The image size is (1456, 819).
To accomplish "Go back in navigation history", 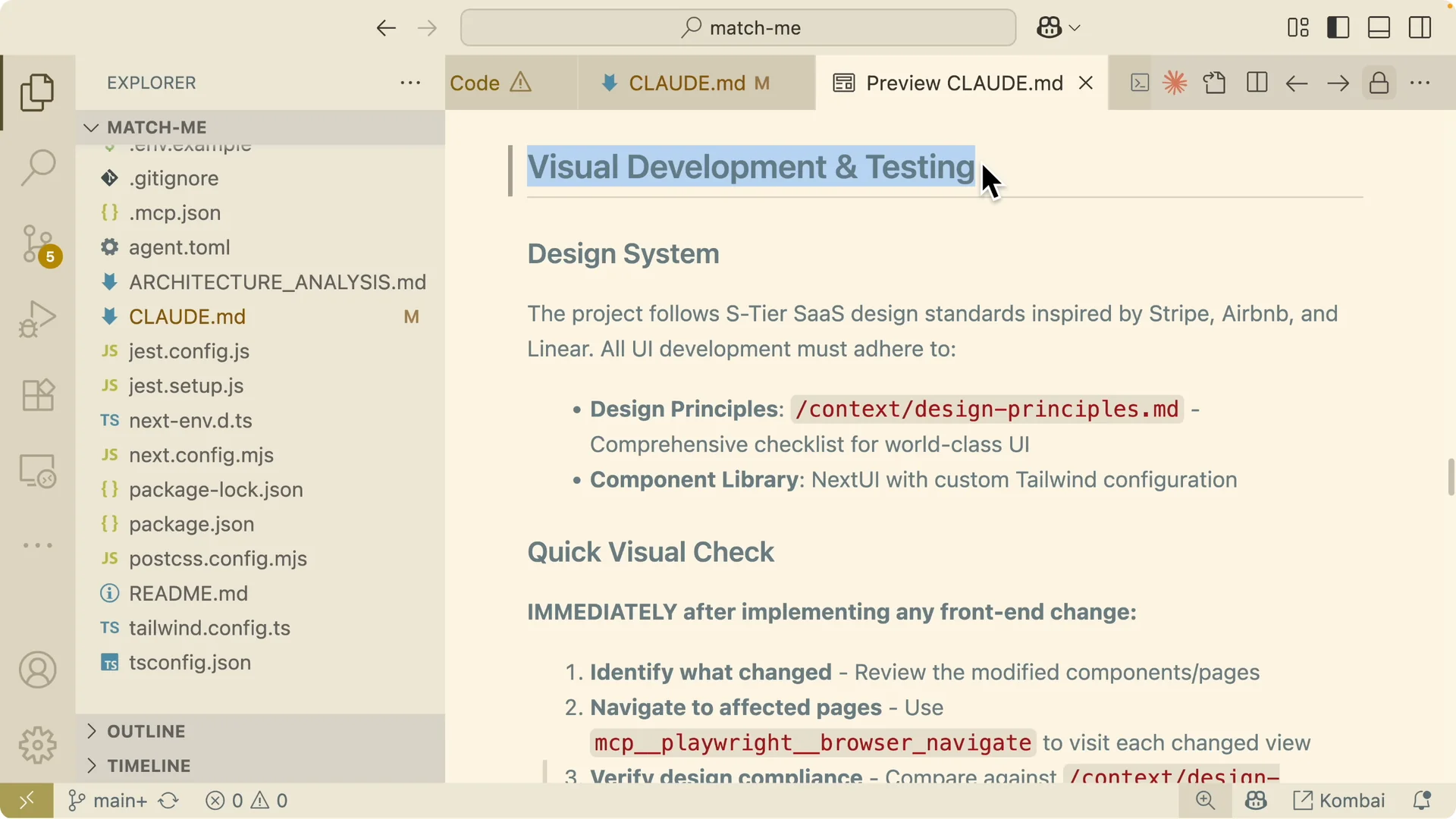I will (x=386, y=28).
